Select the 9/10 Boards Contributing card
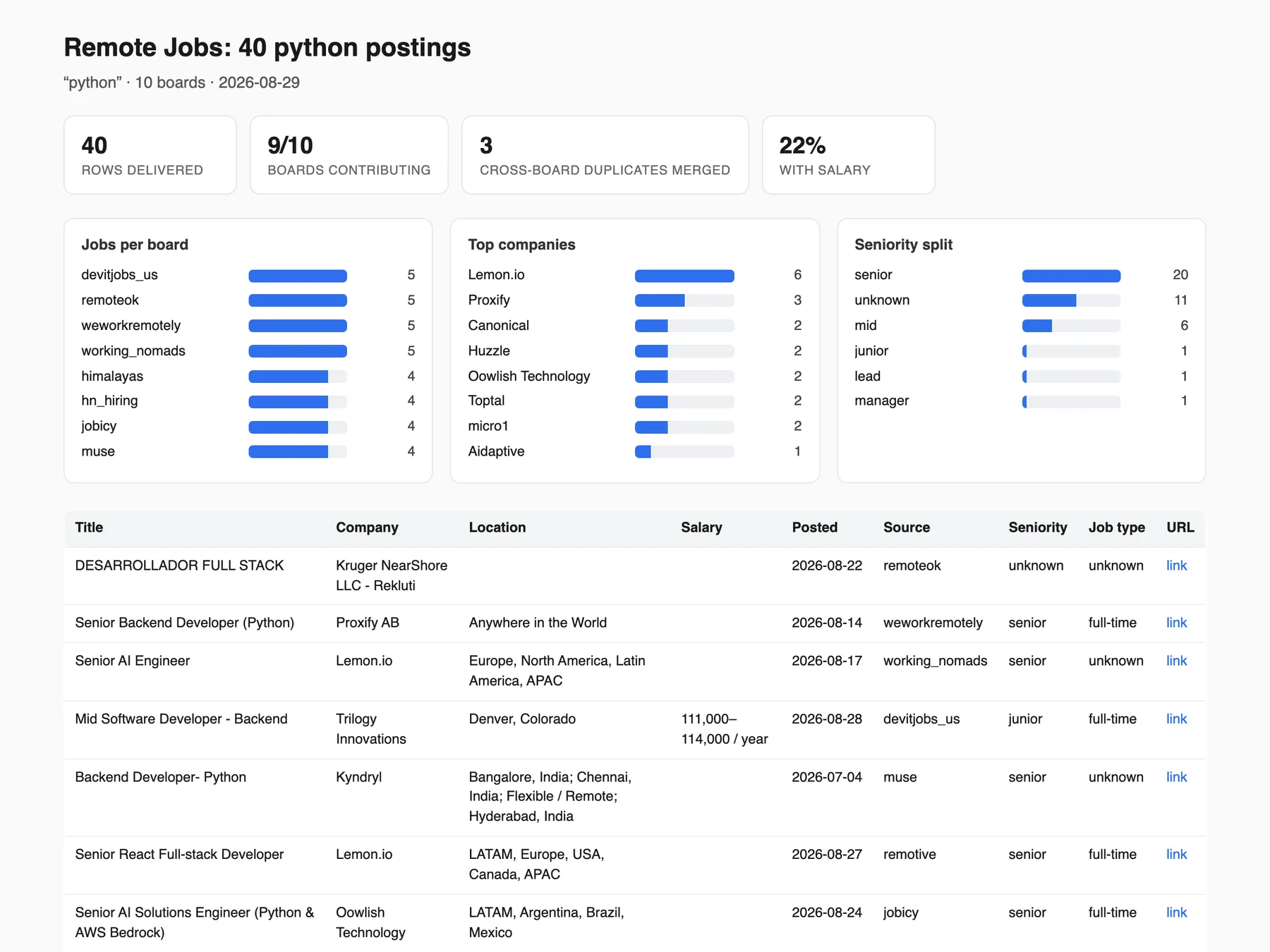Viewport: 1270px width, 952px height. tap(349, 155)
